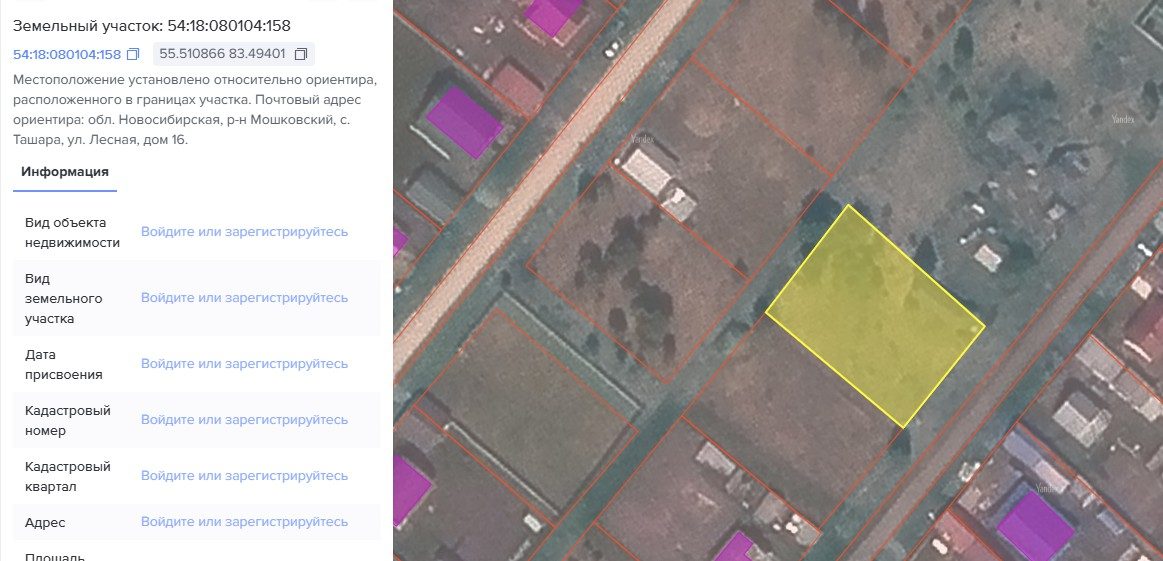Click the label Вид объекта недвижимости
The image size is (1163, 561).
[x=72, y=232]
